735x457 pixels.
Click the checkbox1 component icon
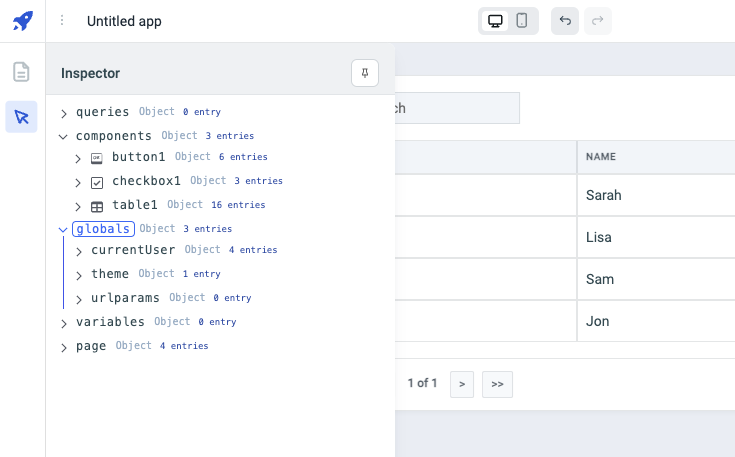(97, 183)
